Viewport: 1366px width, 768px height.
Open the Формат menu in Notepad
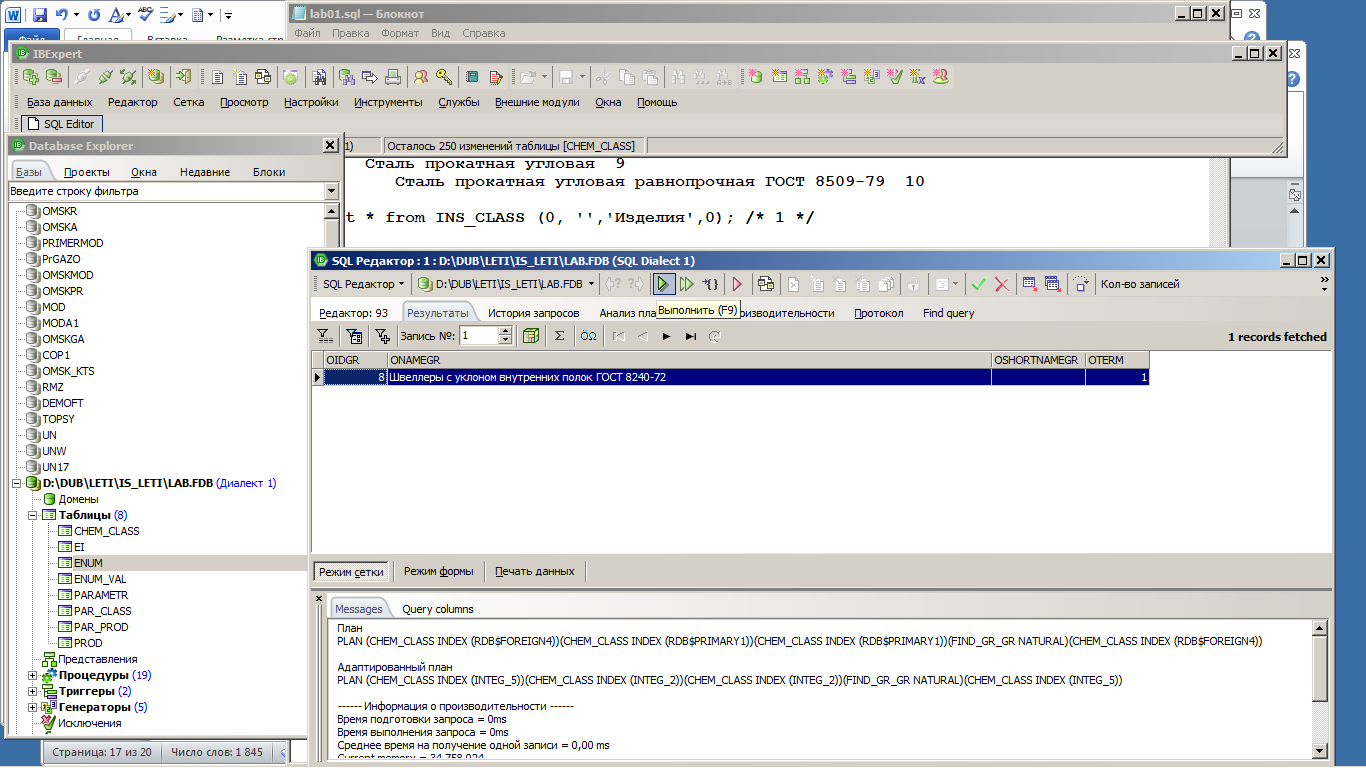(x=400, y=33)
